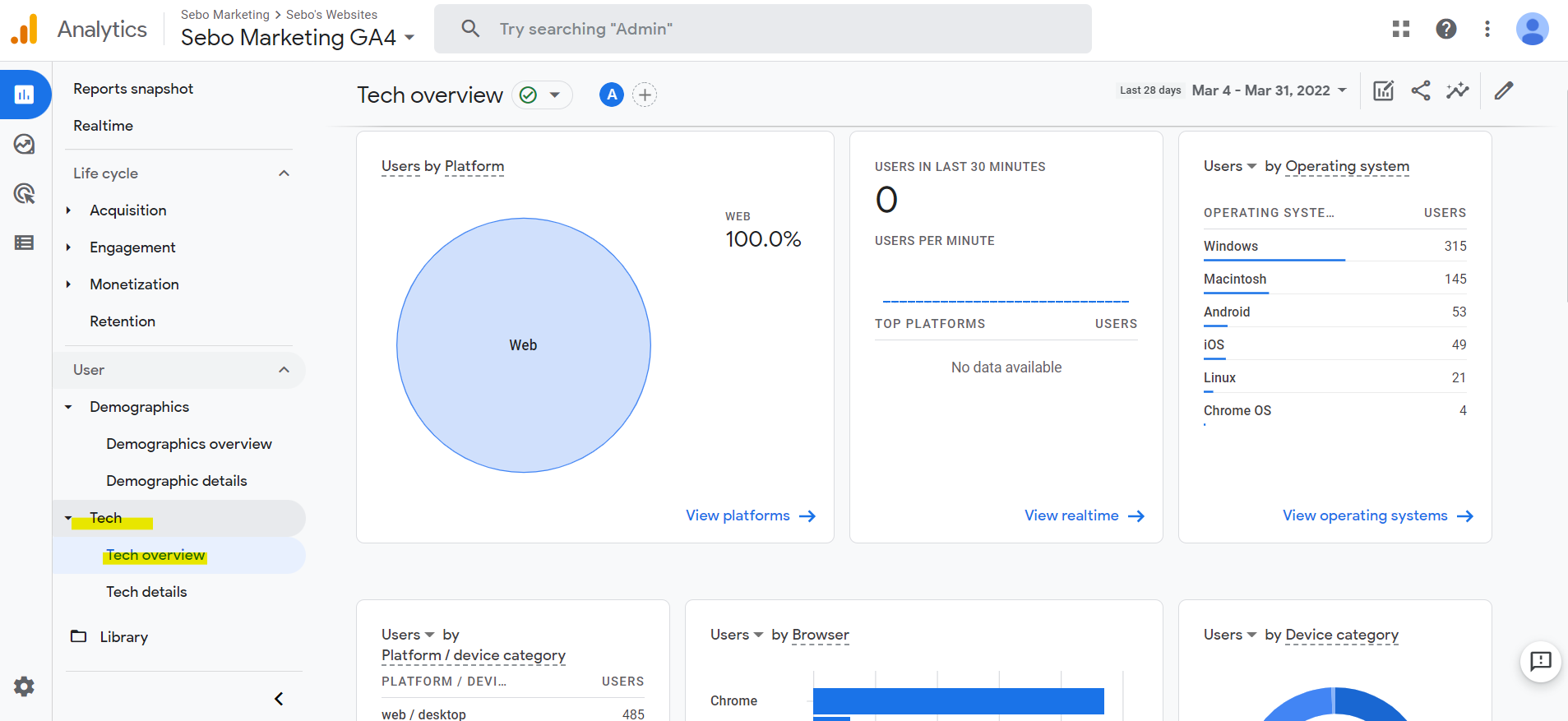Select Tech overview in sidebar

tap(155, 555)
